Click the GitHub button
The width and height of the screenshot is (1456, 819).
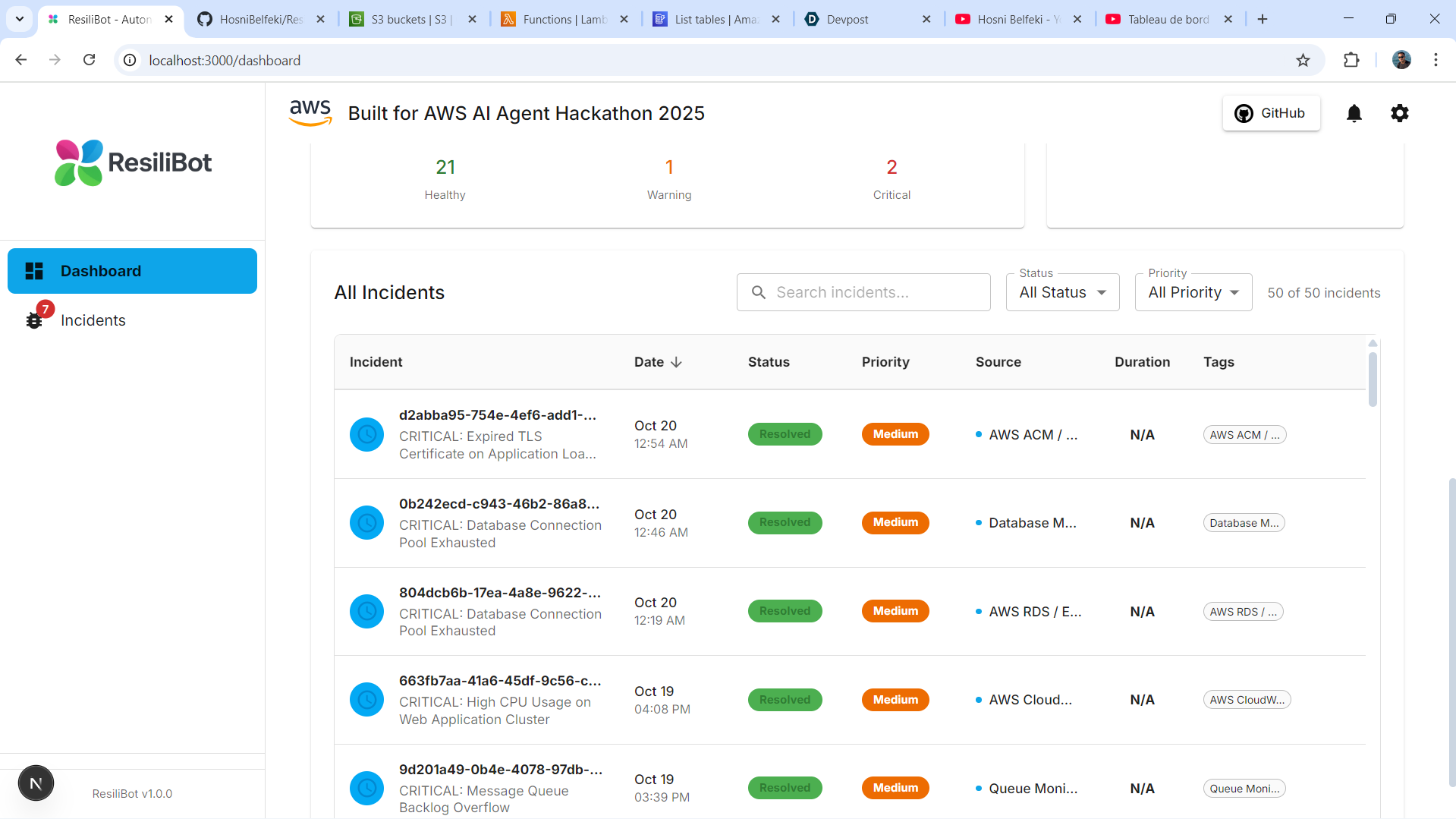pyautogui.click(x=1271, y=113)
